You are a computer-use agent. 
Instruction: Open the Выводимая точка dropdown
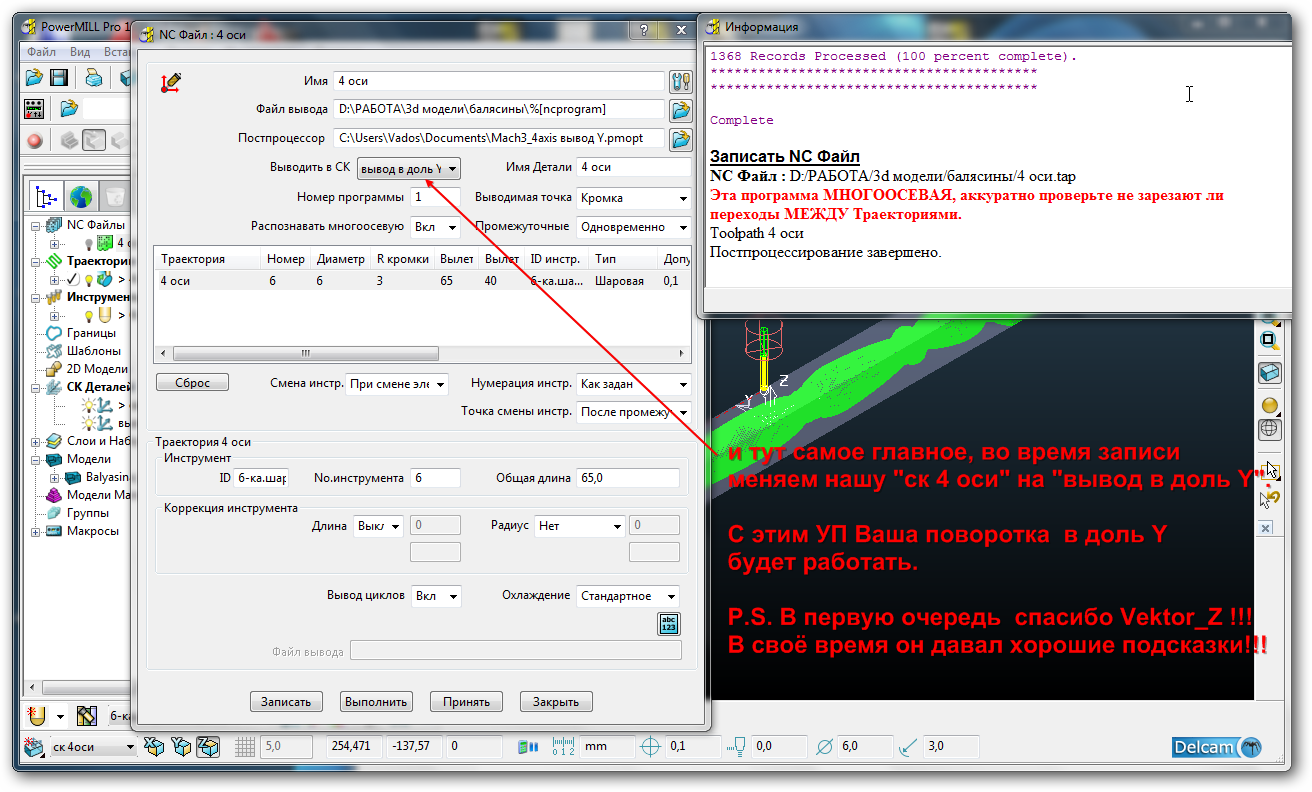634,198
